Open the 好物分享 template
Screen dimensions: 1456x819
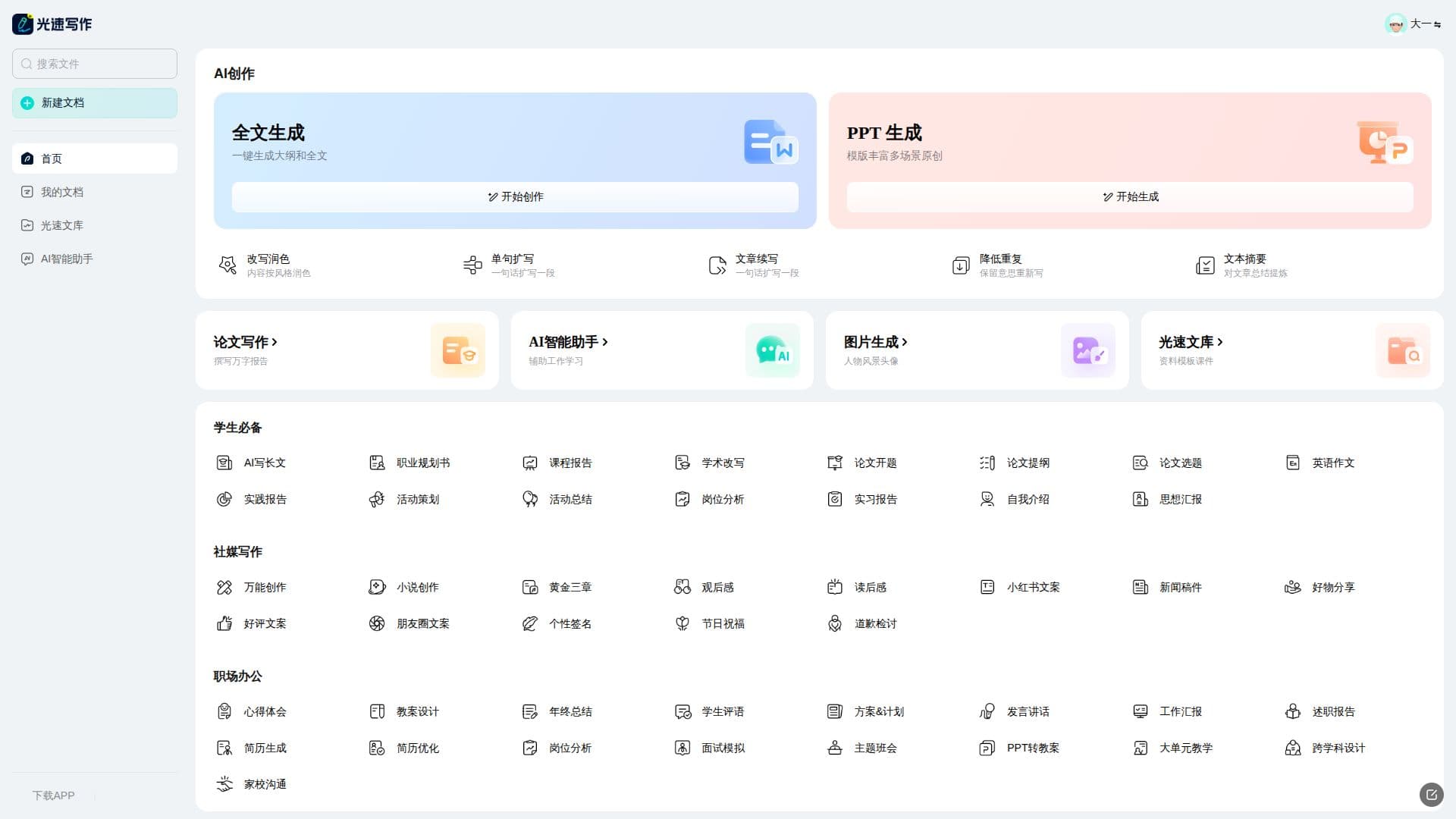pyautogui.click(x=1320, y=587)
